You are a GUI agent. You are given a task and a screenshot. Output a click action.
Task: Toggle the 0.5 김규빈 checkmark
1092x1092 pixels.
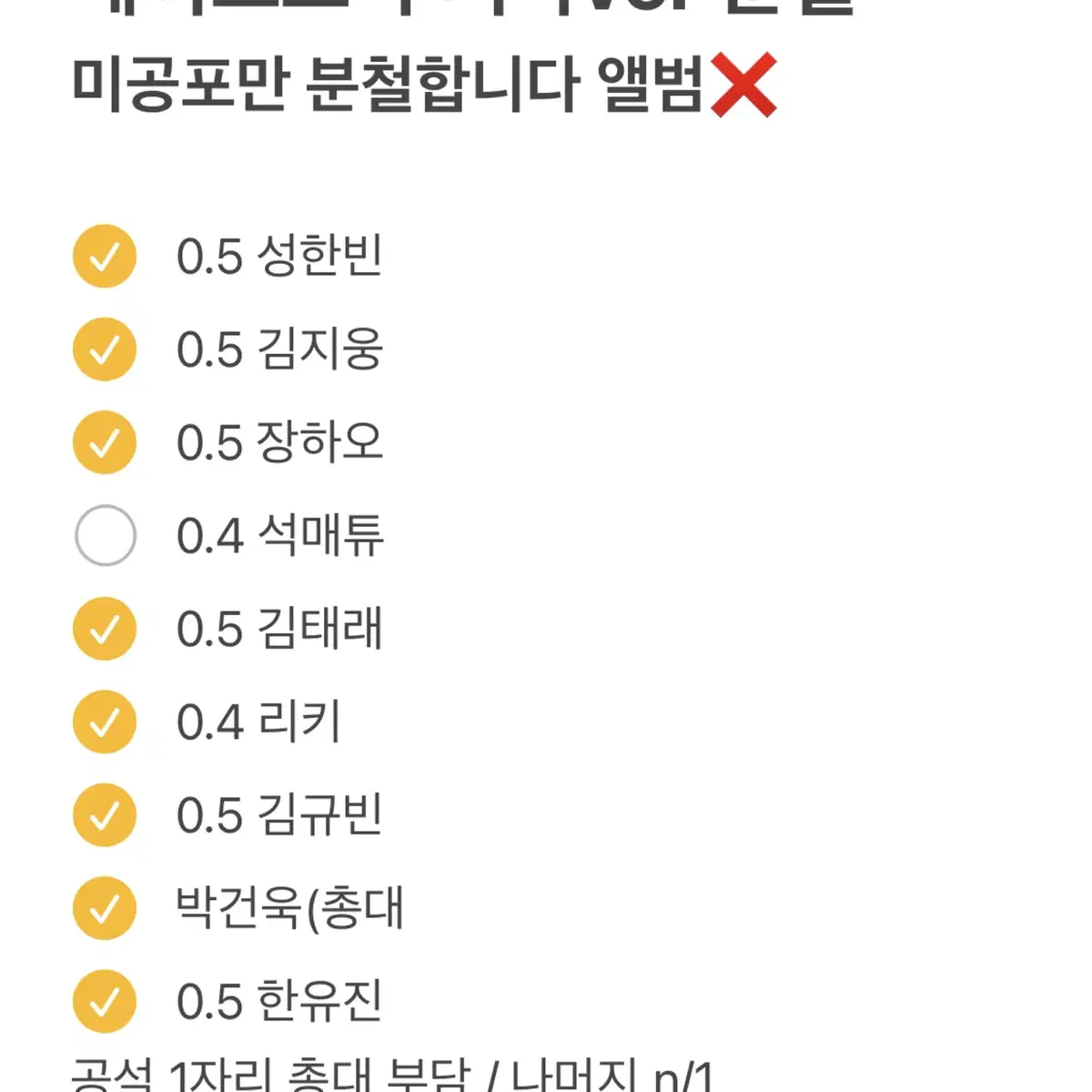click(105, 815)
